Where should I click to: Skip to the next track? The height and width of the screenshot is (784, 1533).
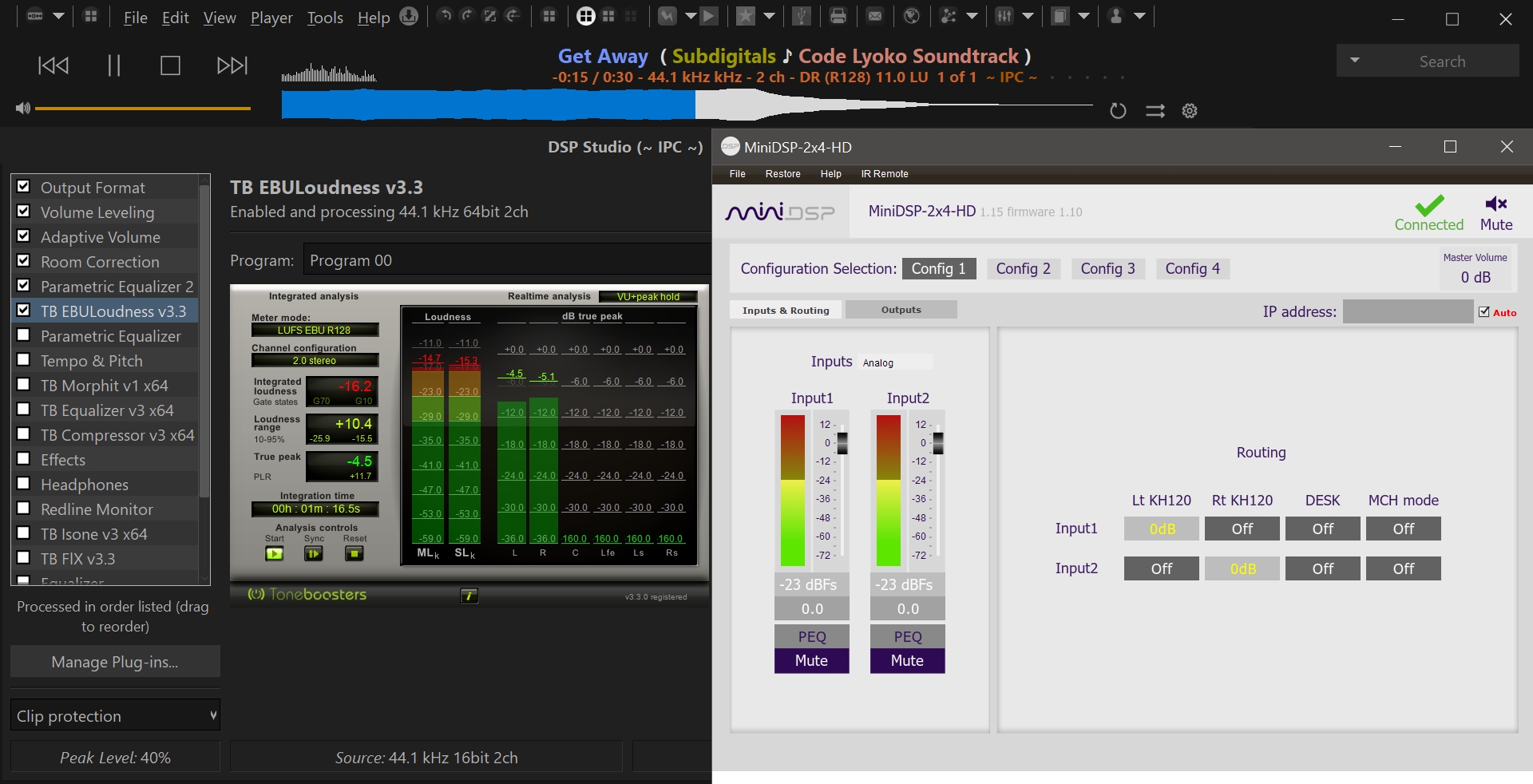(232, 65)
